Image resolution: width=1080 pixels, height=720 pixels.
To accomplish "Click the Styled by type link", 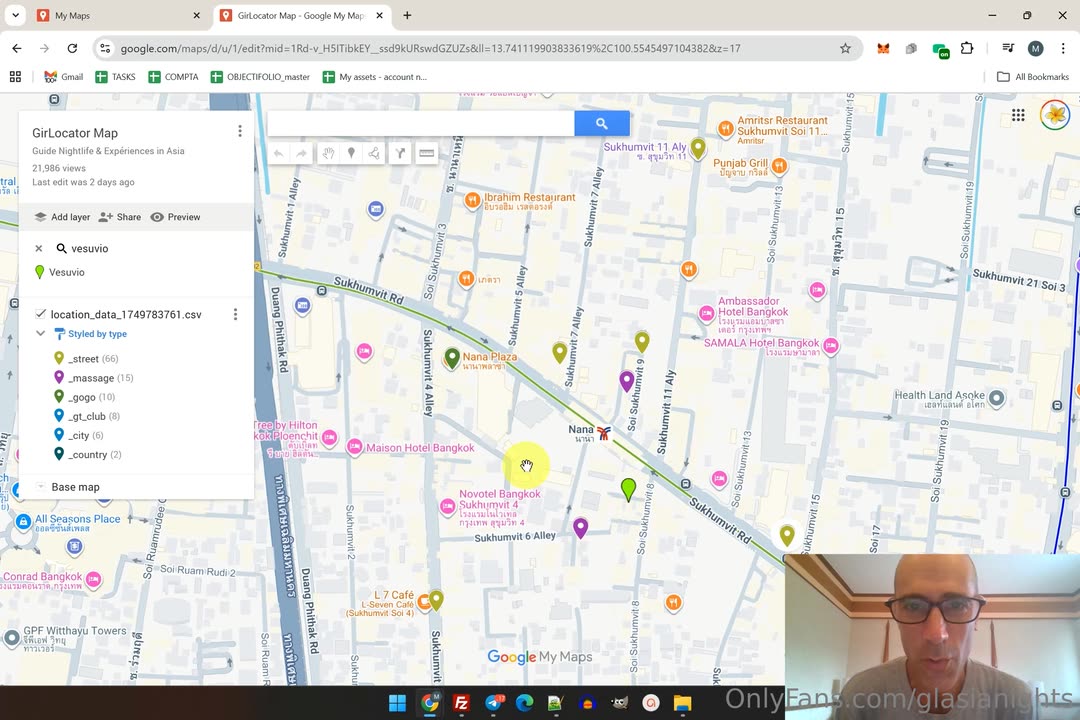I will (97, 333).
